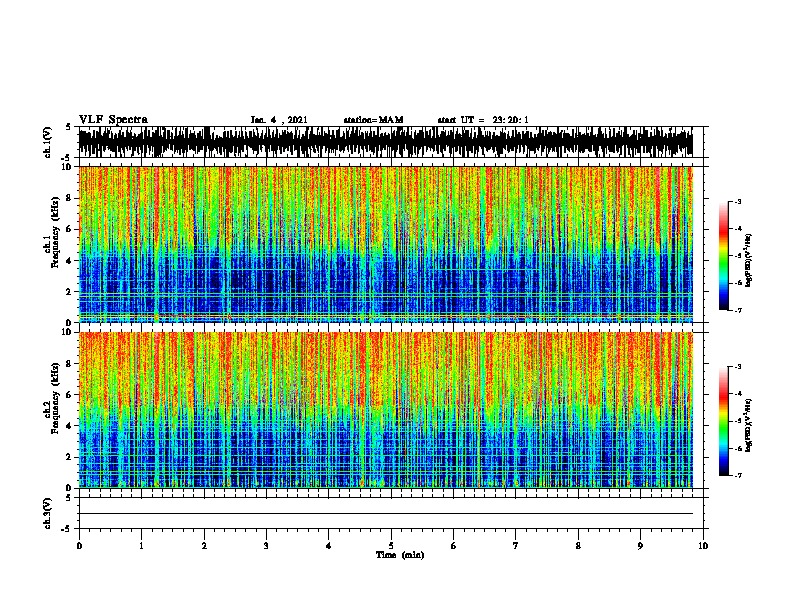Screen dimensions: 792x612
Task: Click the '8' kHz tick on ch.1 spectrogram
Action: coord(70,198)
